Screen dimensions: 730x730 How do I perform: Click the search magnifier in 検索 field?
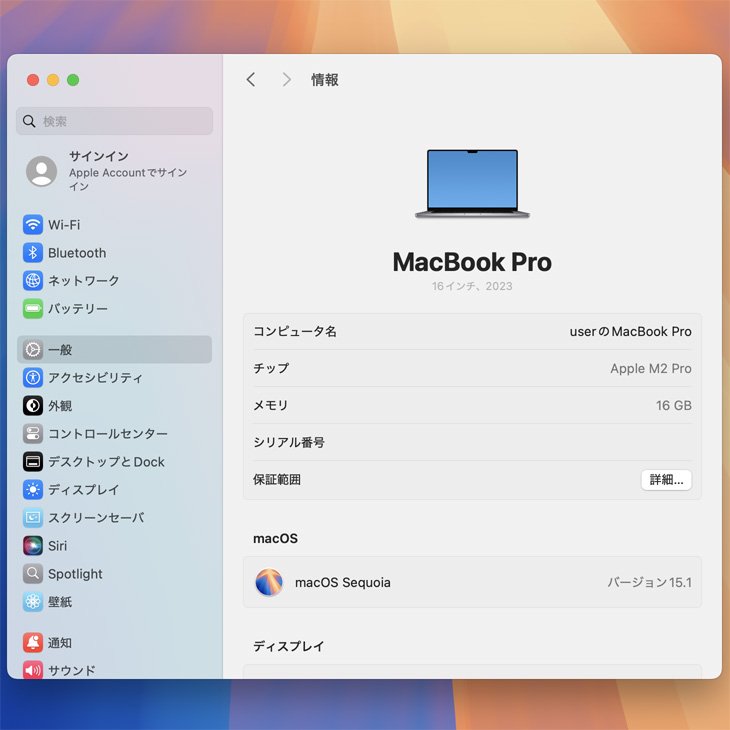tap(29, 121)
